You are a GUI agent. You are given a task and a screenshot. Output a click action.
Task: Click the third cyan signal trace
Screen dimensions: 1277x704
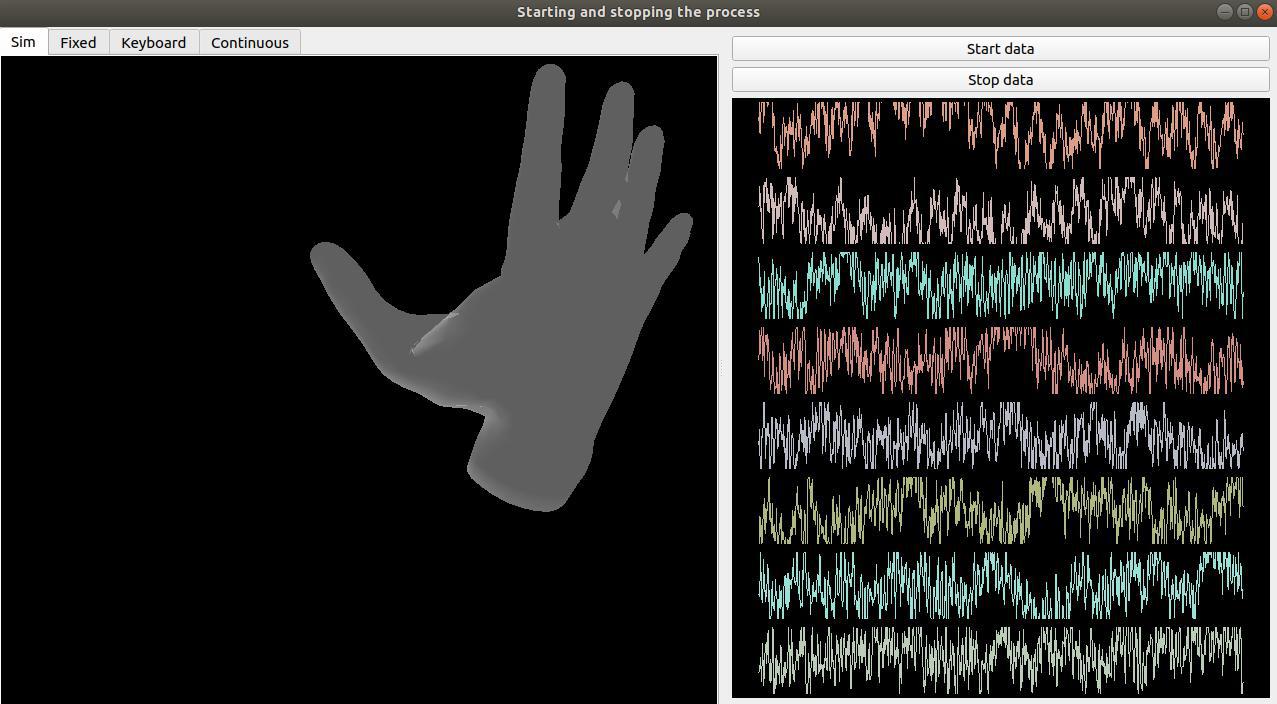tap(1000, 285)
